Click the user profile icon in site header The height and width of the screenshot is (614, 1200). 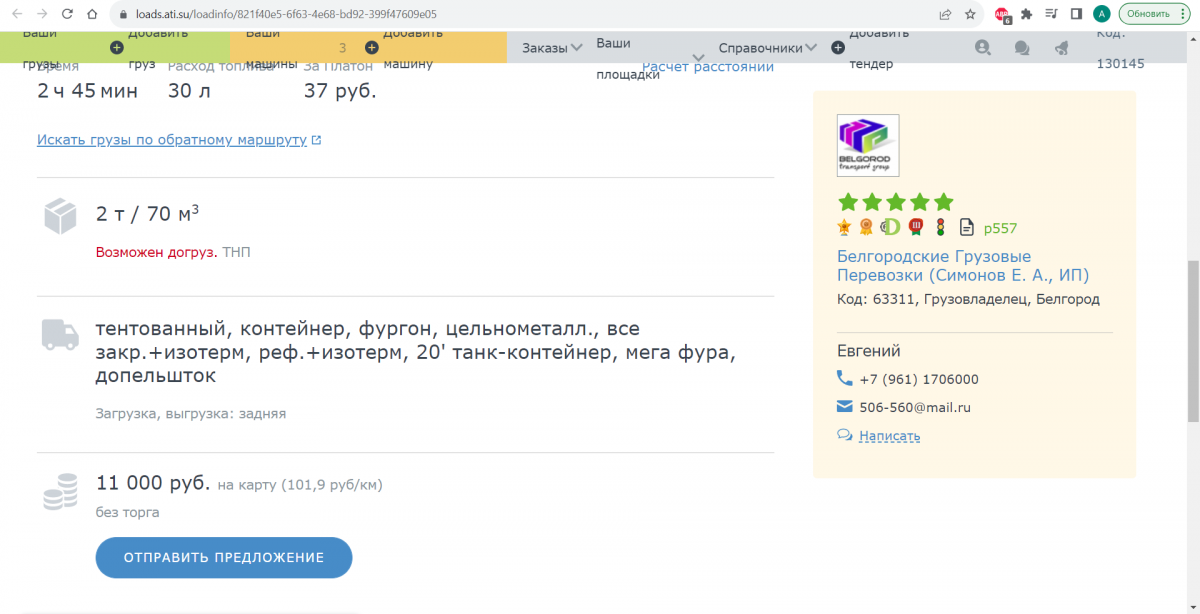(982, 48)
